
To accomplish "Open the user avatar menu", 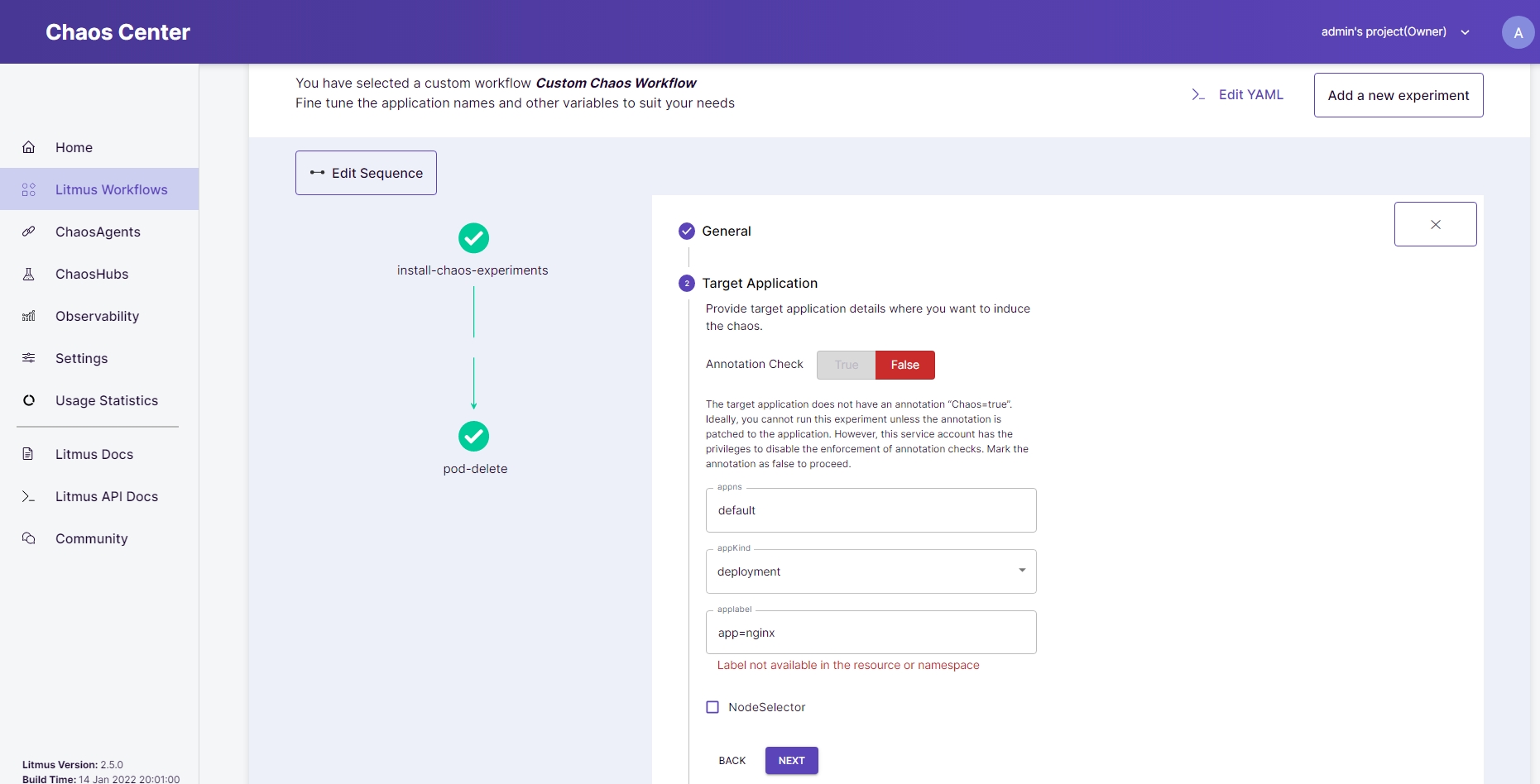I will (1518, 32).
